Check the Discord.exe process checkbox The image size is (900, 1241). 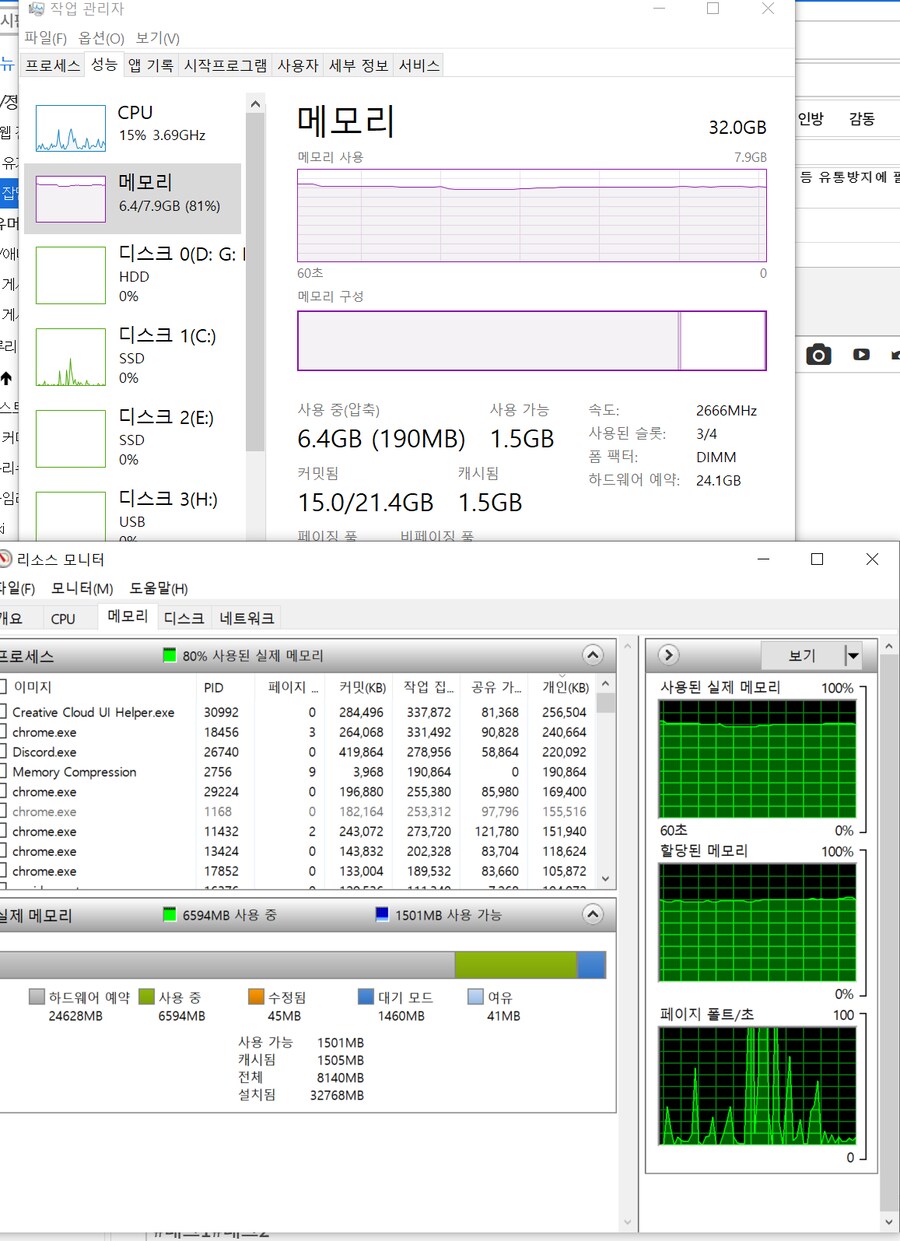pyautogui.click(x=3, y=752)
